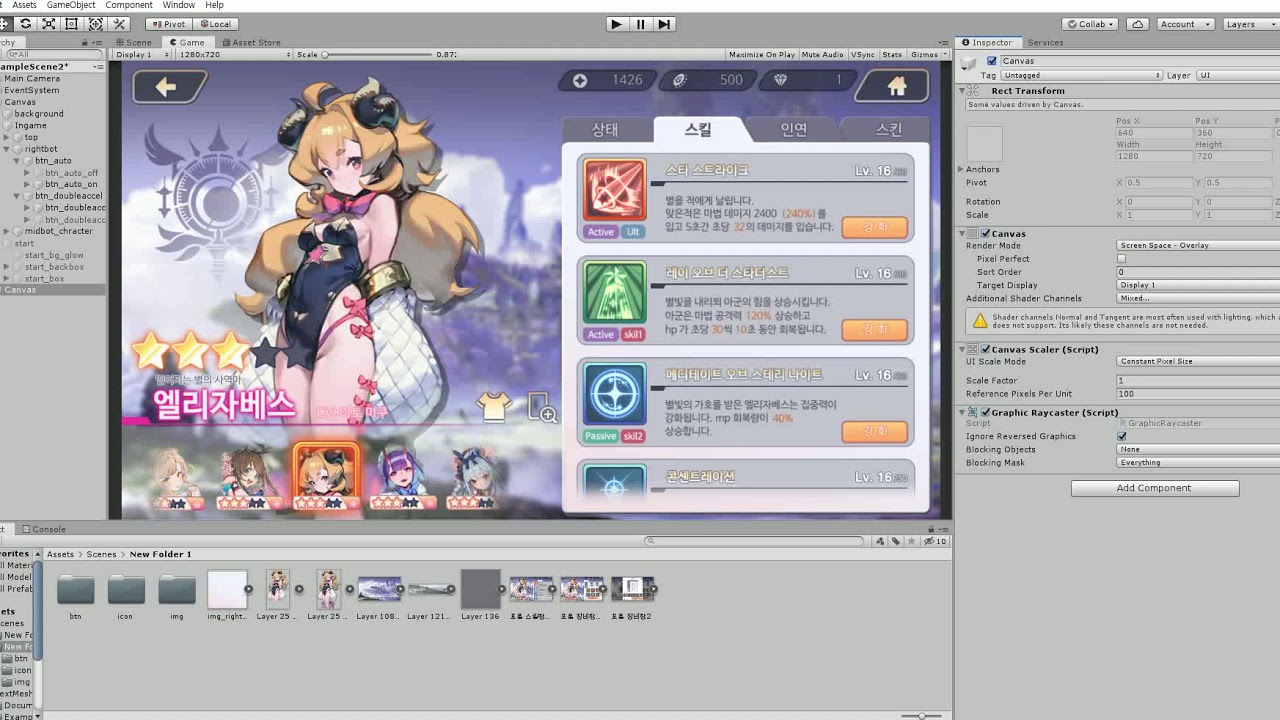Switch to the Scene tab
Screen dimensions: 1280x720
[134, 42]
